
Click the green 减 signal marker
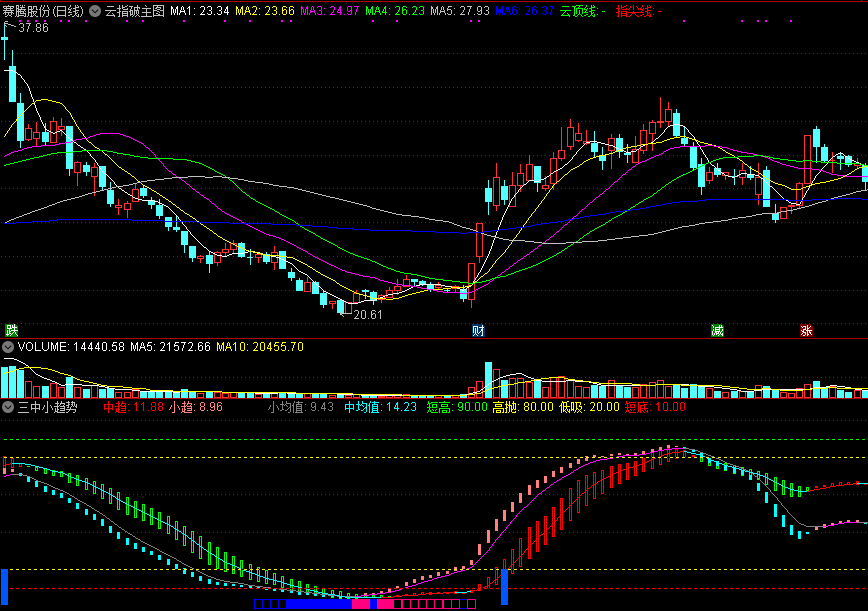717,330
